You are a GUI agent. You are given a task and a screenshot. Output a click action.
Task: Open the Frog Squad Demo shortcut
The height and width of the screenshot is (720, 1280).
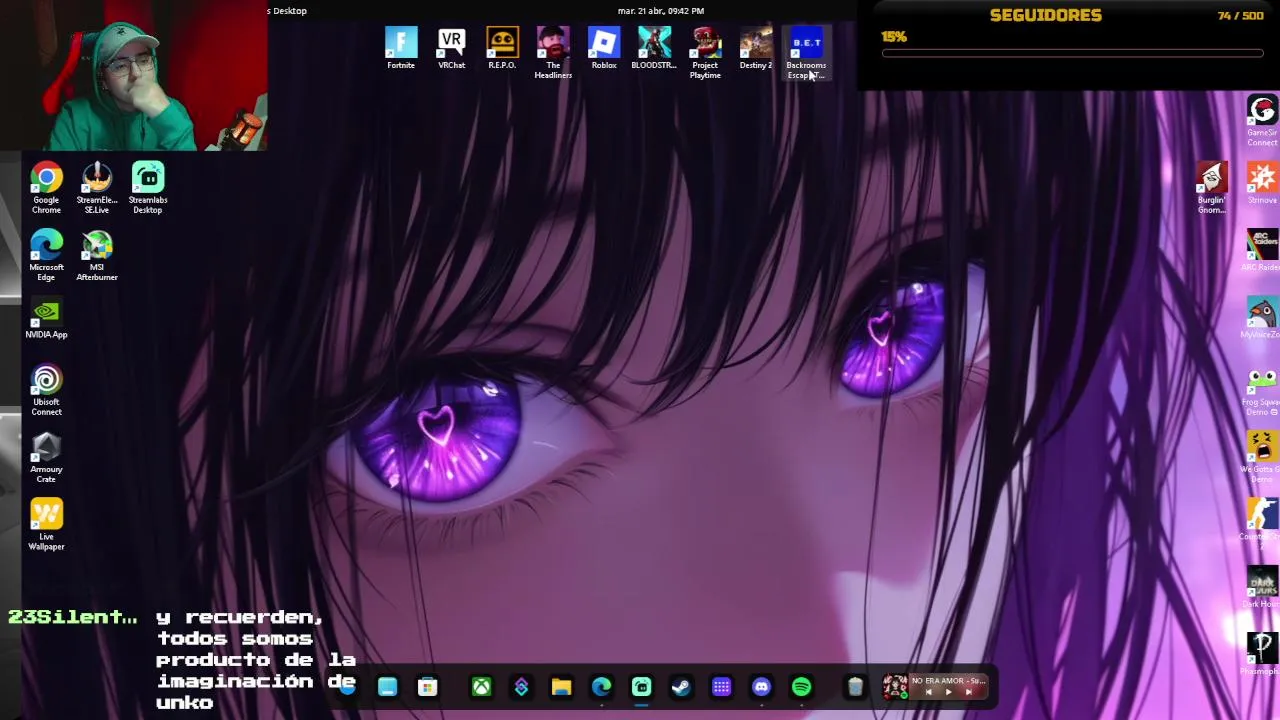click(1262, 390)
